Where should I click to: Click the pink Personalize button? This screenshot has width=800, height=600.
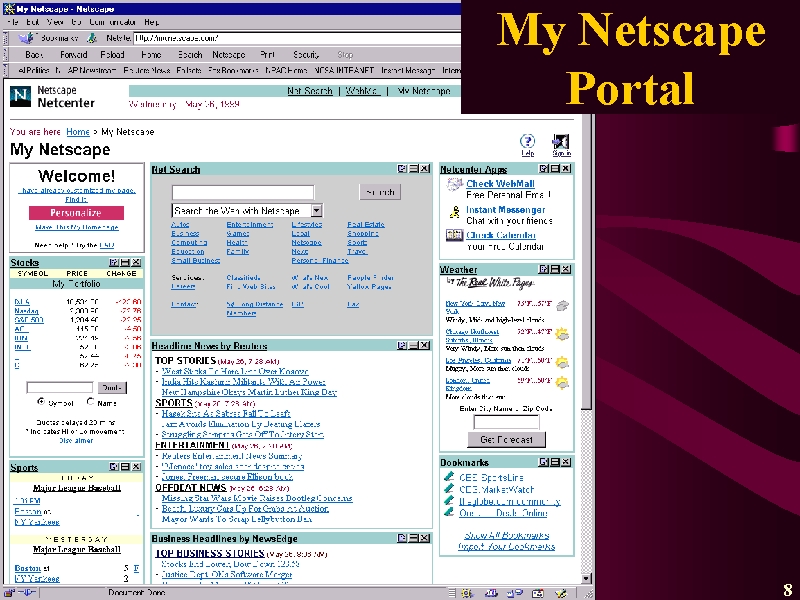click(x=76, y=213)
